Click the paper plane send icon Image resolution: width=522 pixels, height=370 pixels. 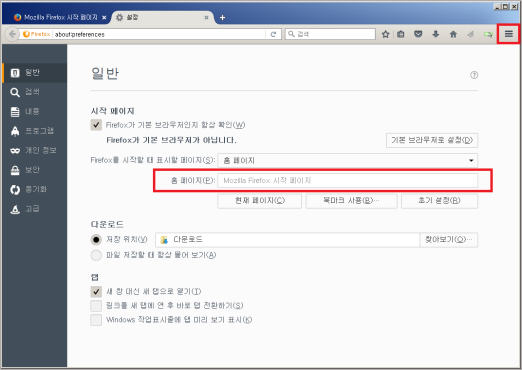[470, 34]
